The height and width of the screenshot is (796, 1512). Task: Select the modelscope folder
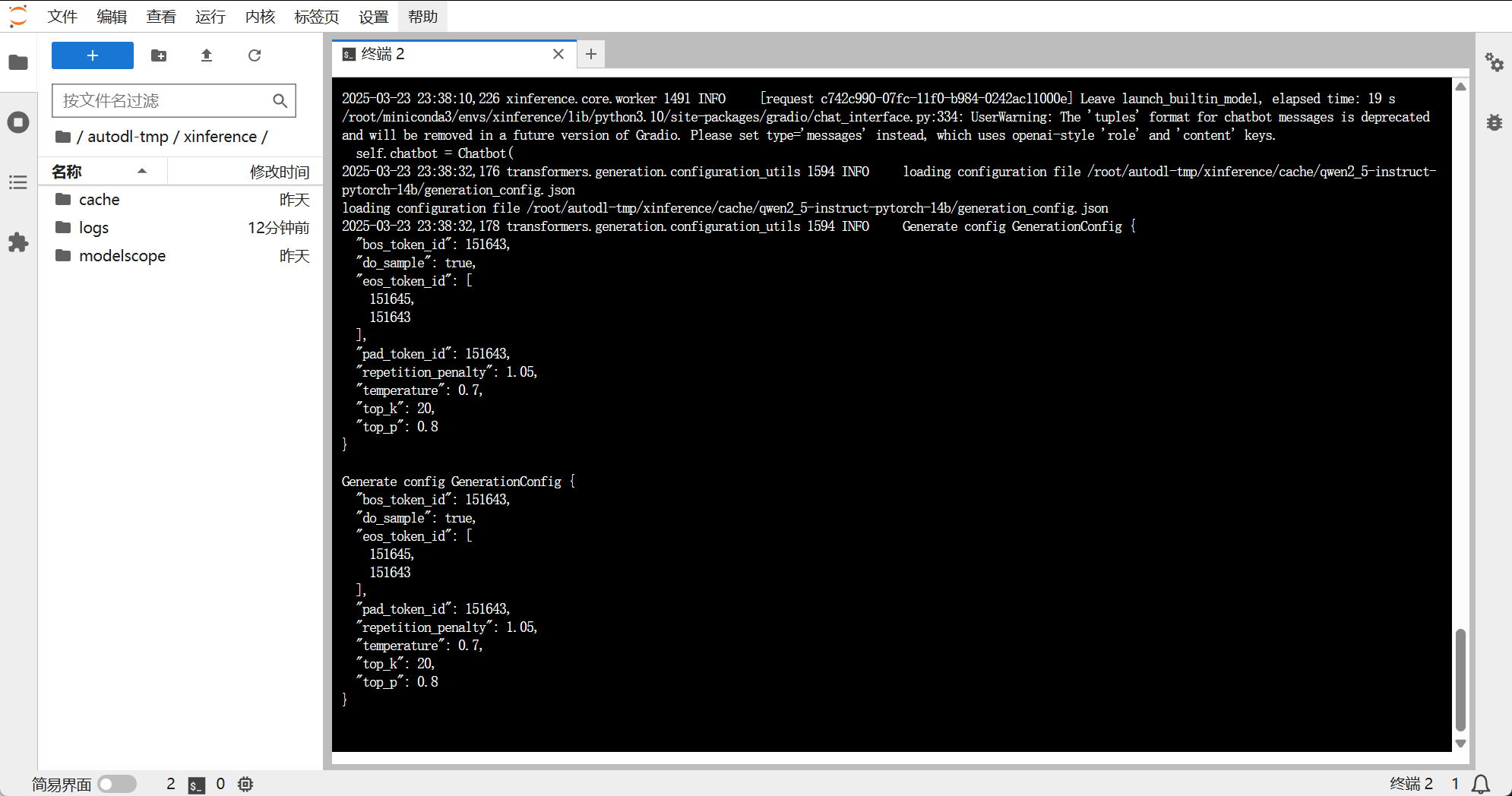point(181,256)
